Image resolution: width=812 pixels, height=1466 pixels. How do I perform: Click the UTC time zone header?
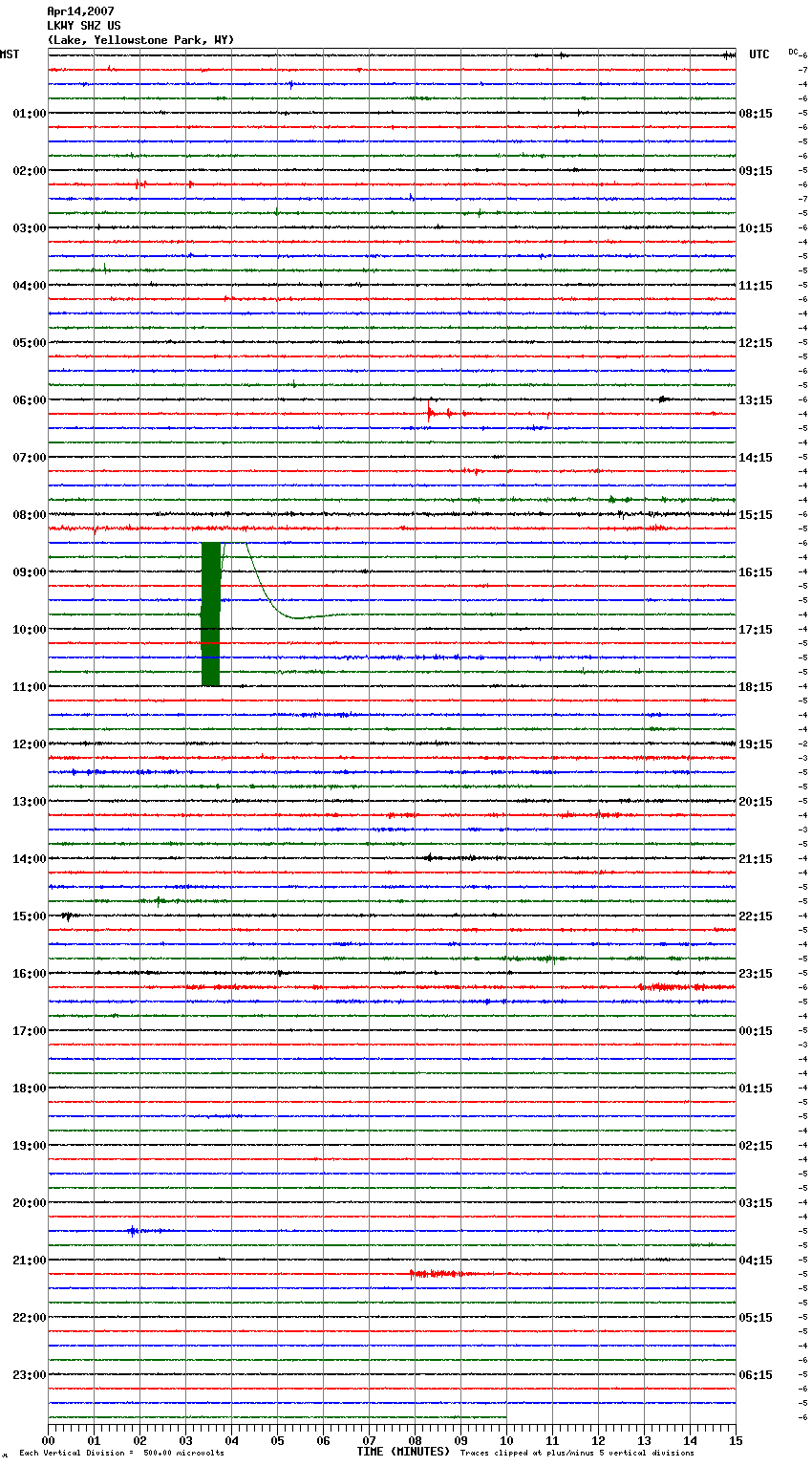[x=759, y=54]
